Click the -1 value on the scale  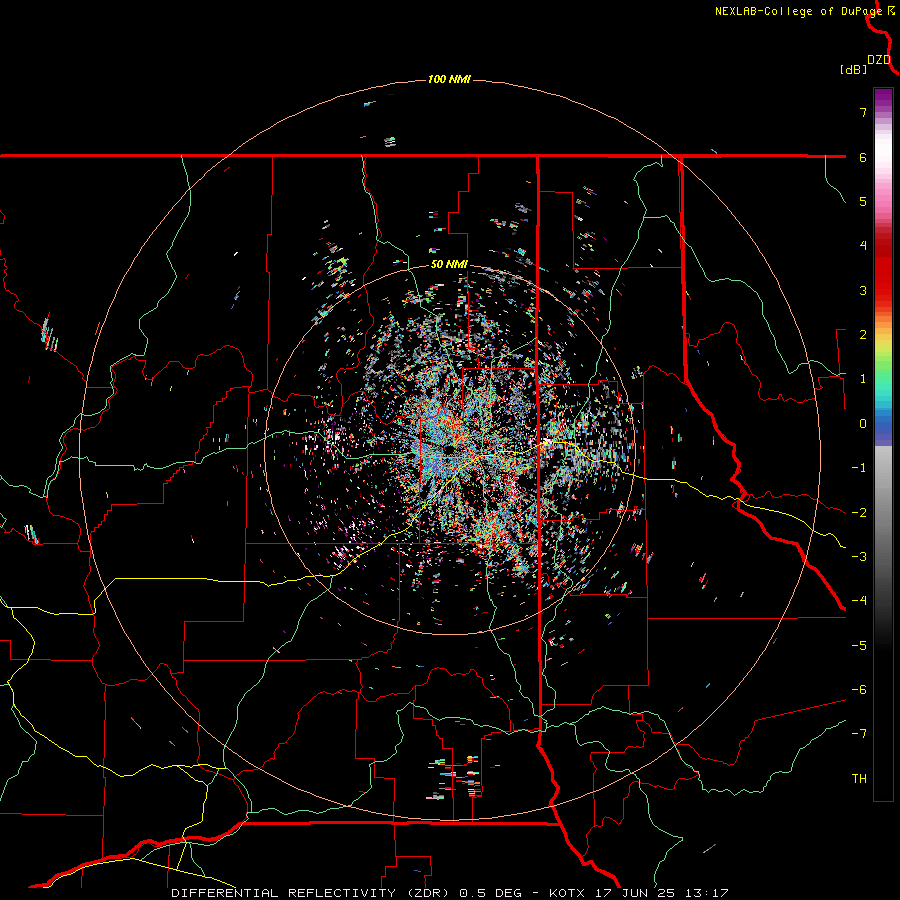click(x=859, y=468)
